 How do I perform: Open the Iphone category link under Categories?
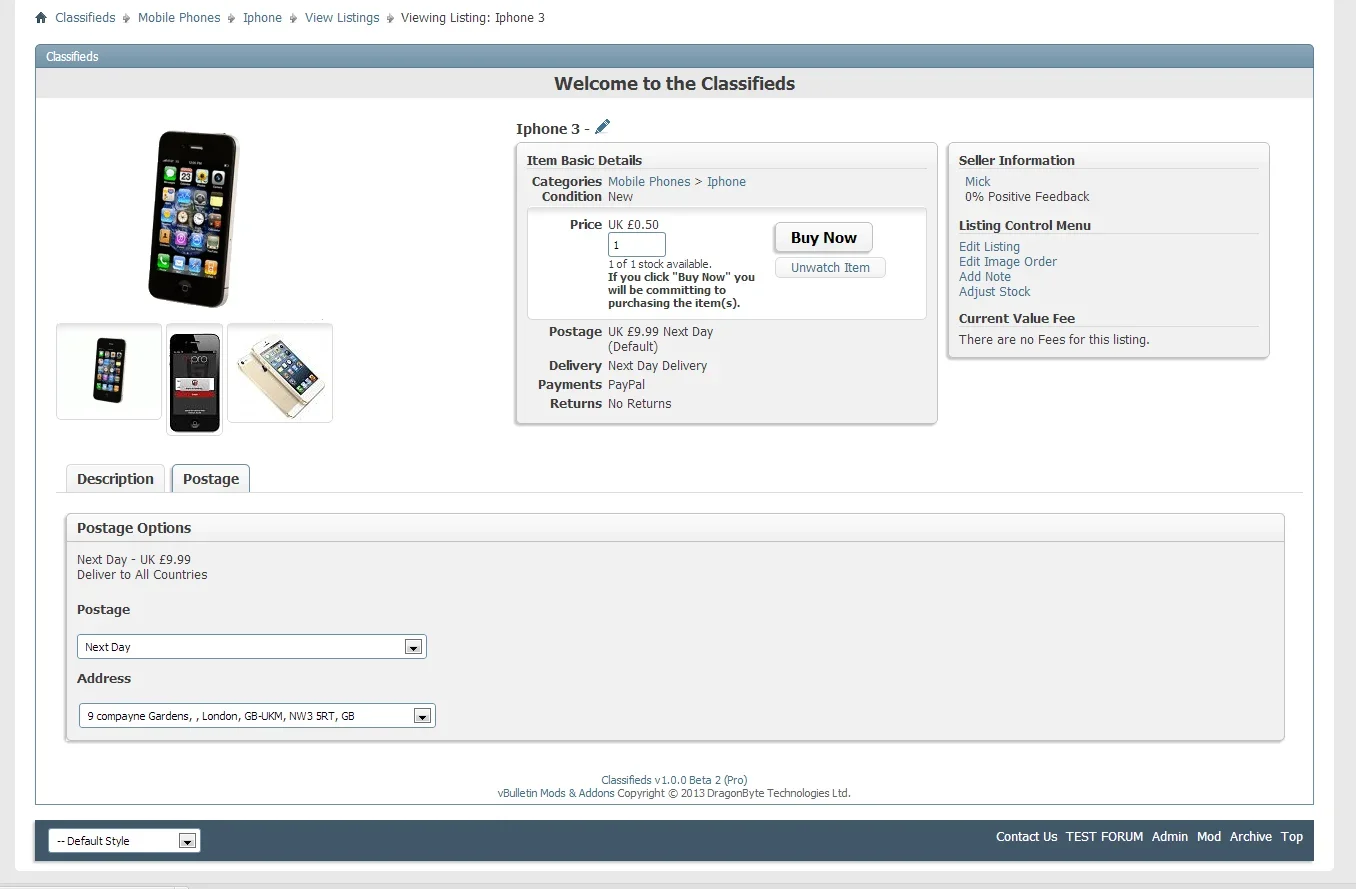726,182
